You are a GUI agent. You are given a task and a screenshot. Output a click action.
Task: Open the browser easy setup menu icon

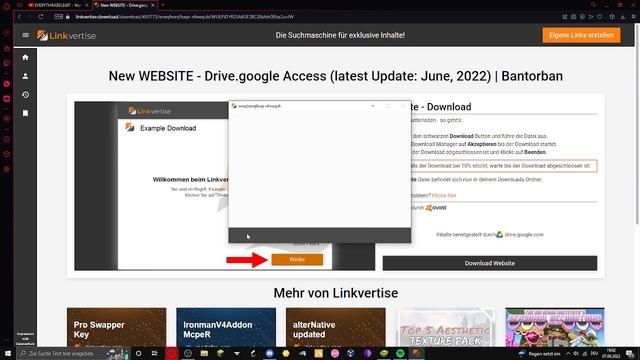tap(633, 17)
